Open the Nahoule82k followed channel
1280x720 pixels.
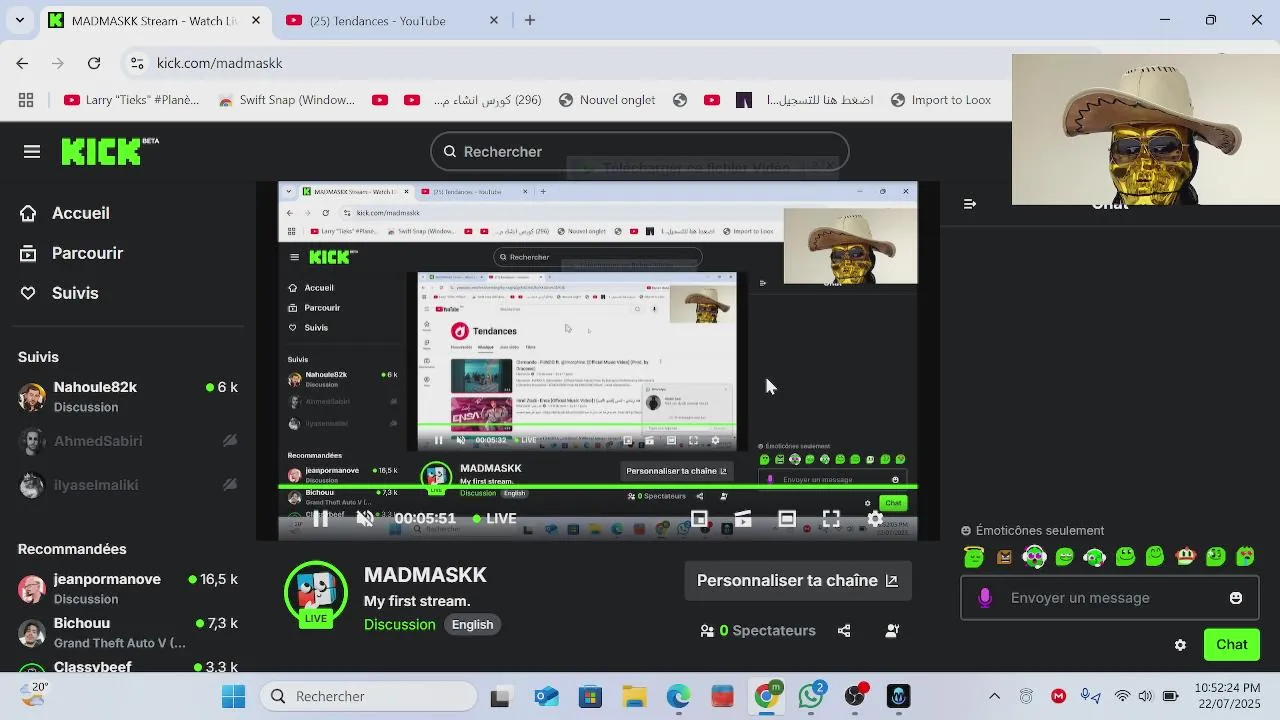[x=128, y=397]
